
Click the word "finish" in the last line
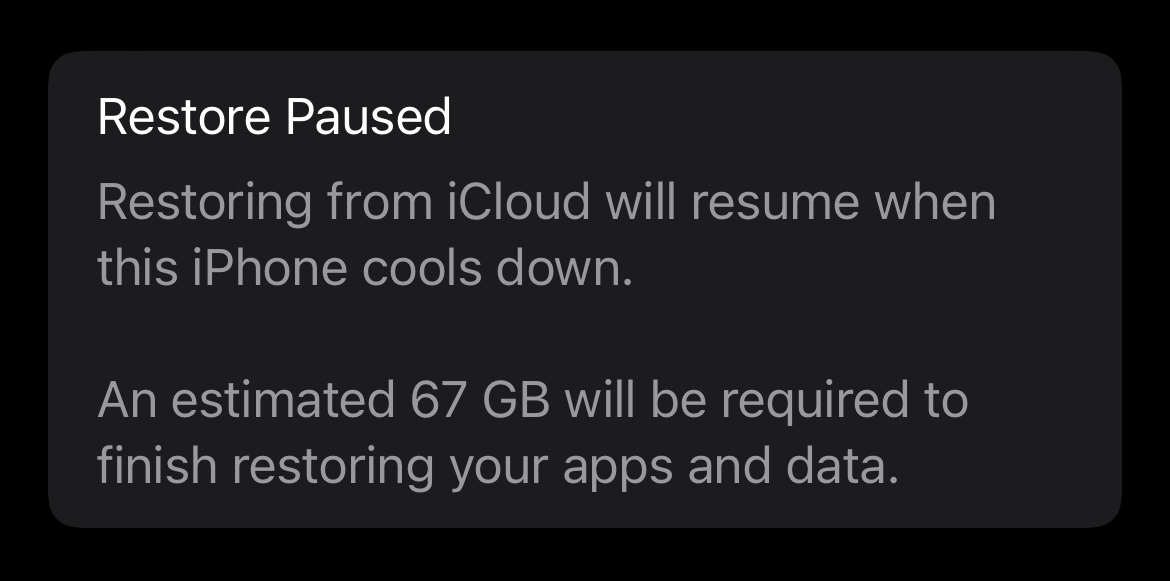[143, 467]
